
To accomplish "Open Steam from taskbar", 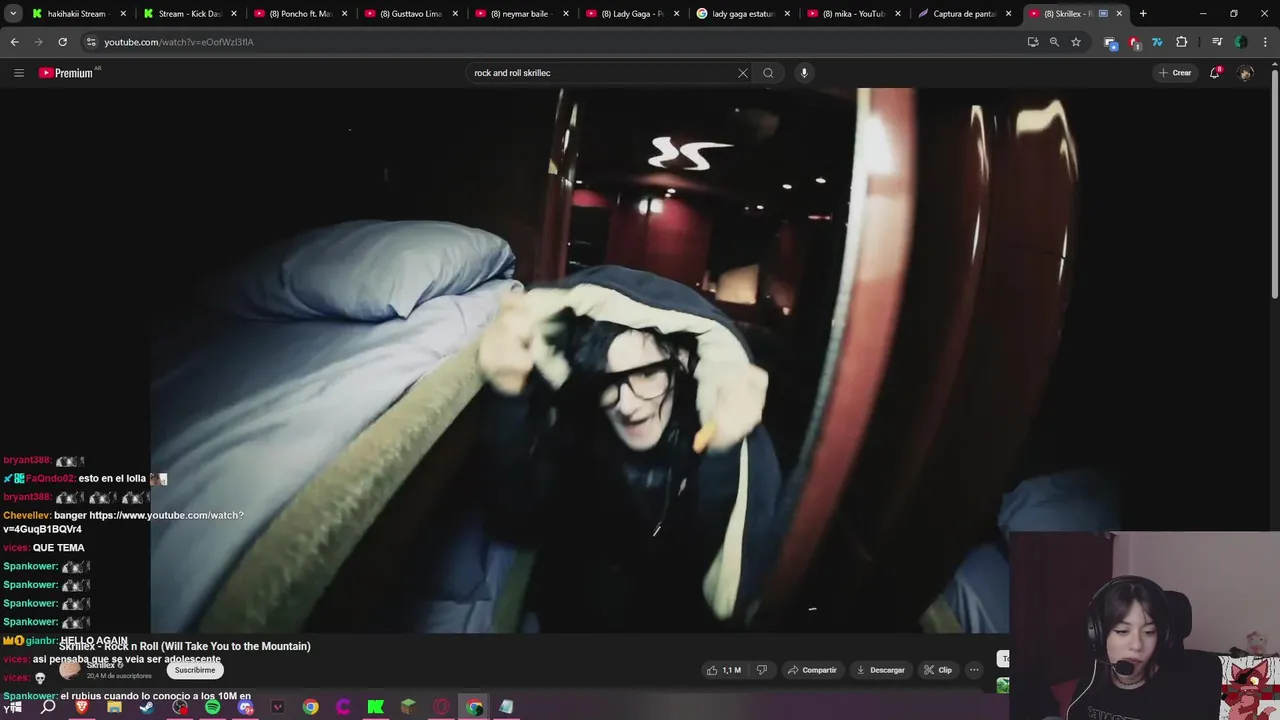I will pos(147,707).
